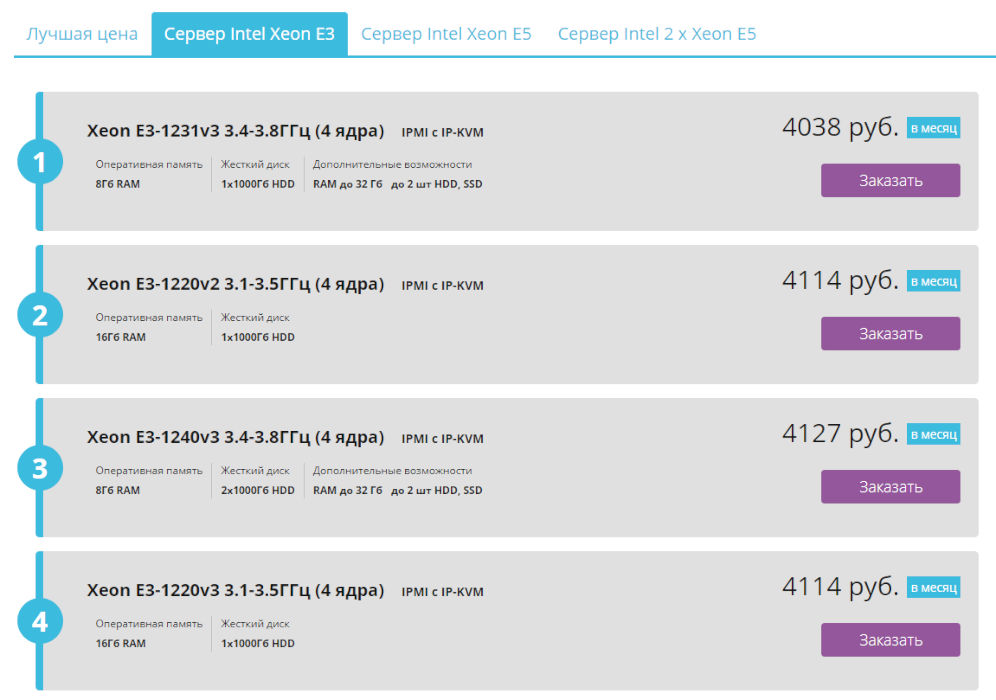Switch to the "Лучшая цена" tab
The width and height of the screenshot is (996, 700).
click(x=82, y=34)
